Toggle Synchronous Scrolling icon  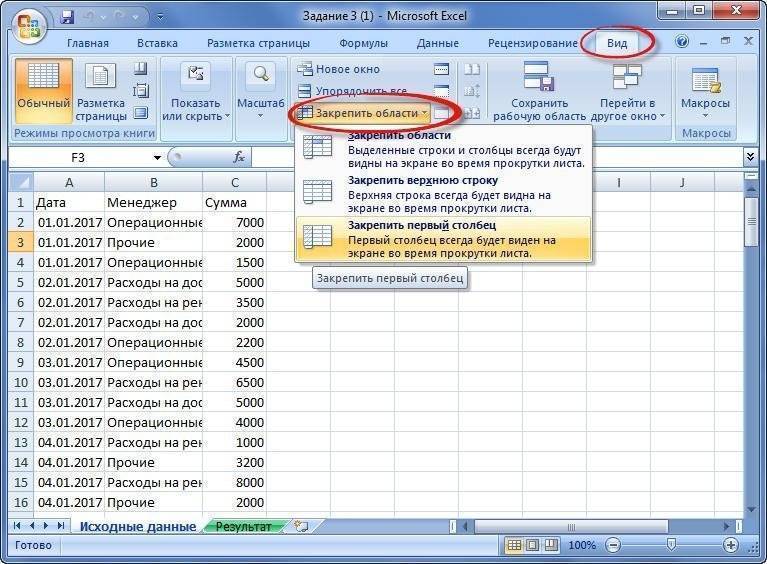point(472,91)
